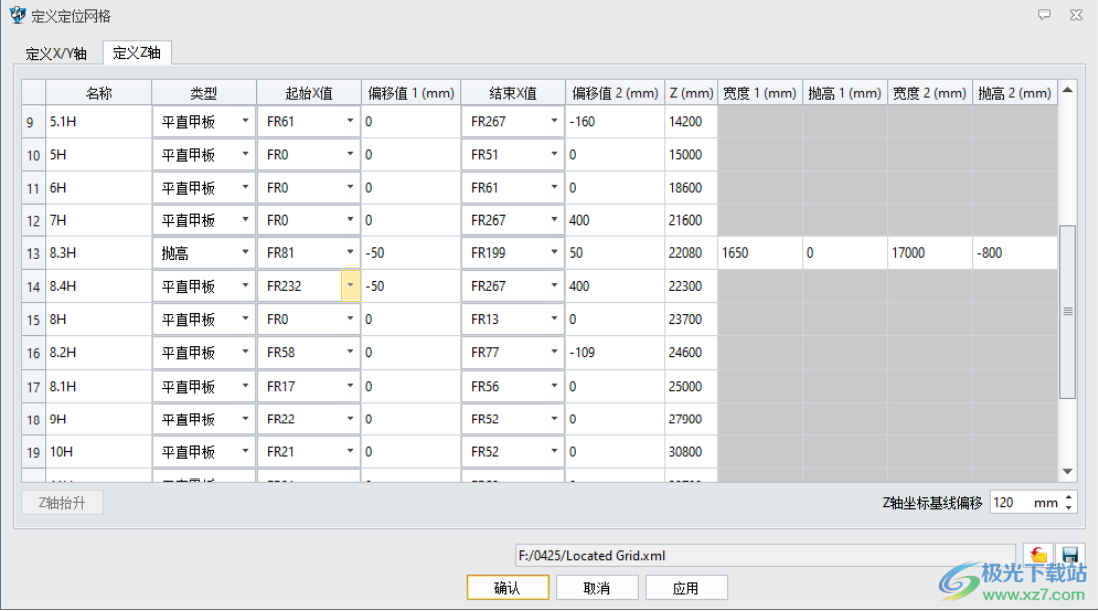
Task: Select row number 13 header
Action: pyautogui.click(x=34, y=253)
